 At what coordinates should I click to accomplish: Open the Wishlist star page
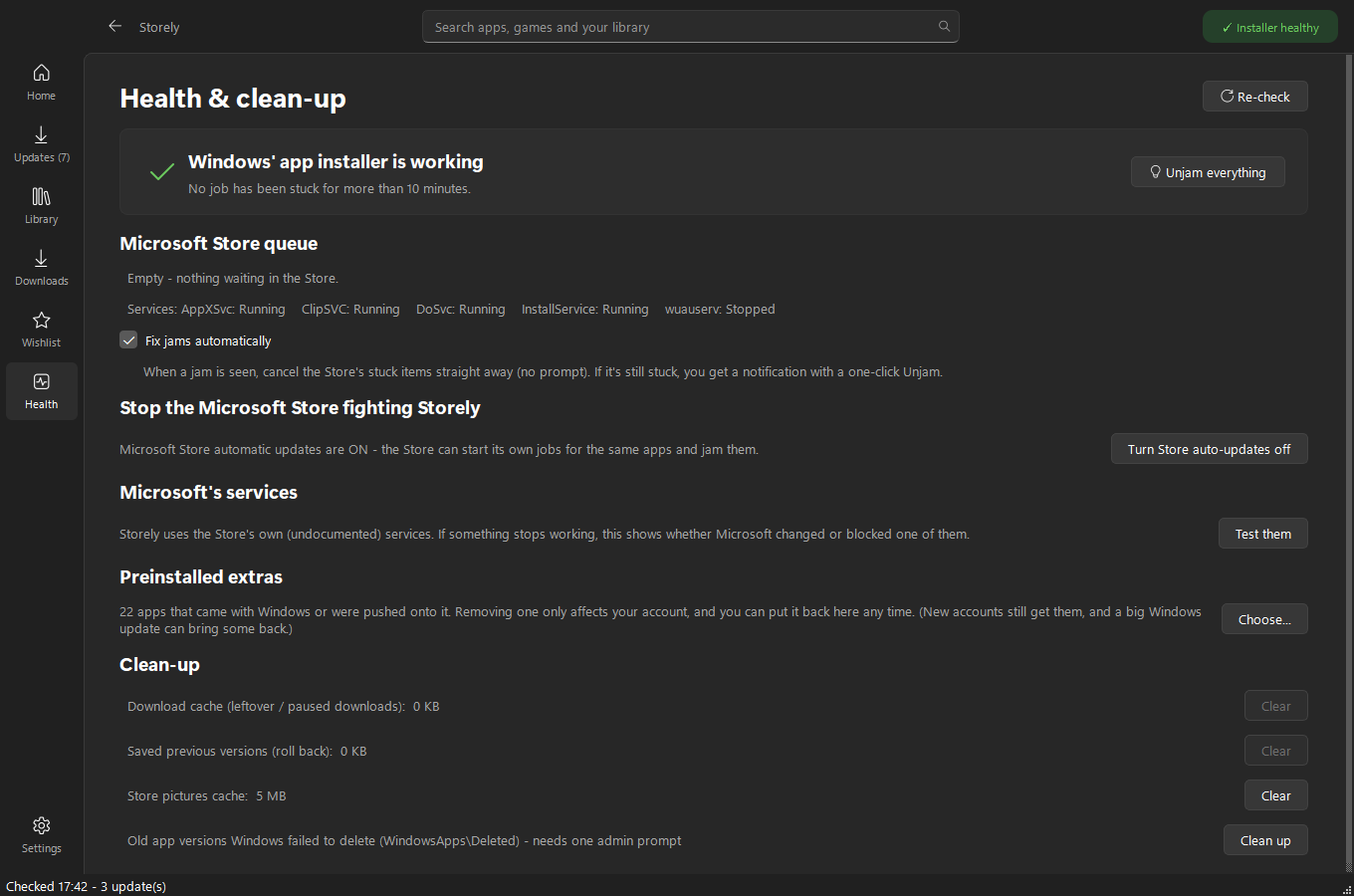pyautogui.click(x=42, y=330)
